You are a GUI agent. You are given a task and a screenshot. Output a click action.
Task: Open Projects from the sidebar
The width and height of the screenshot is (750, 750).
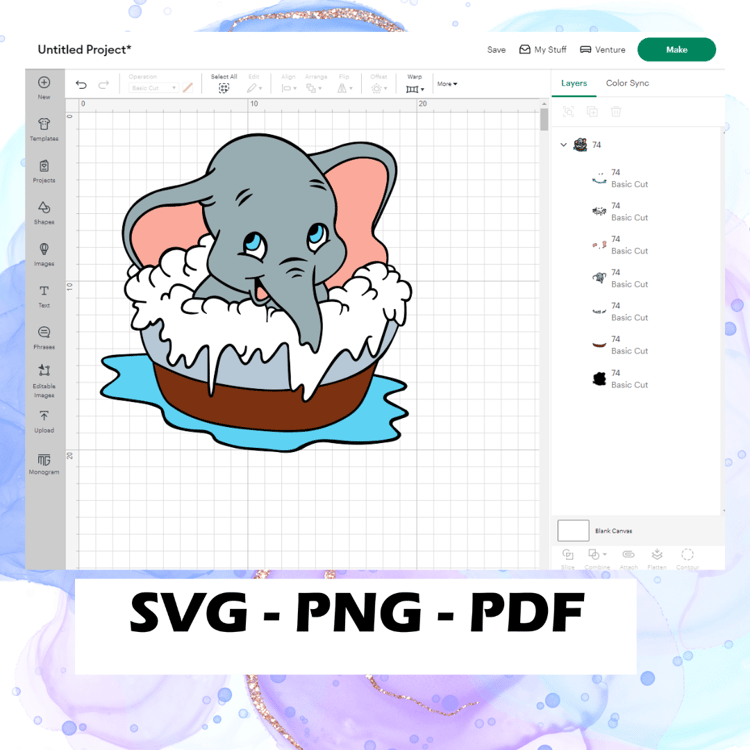[44, 171]
